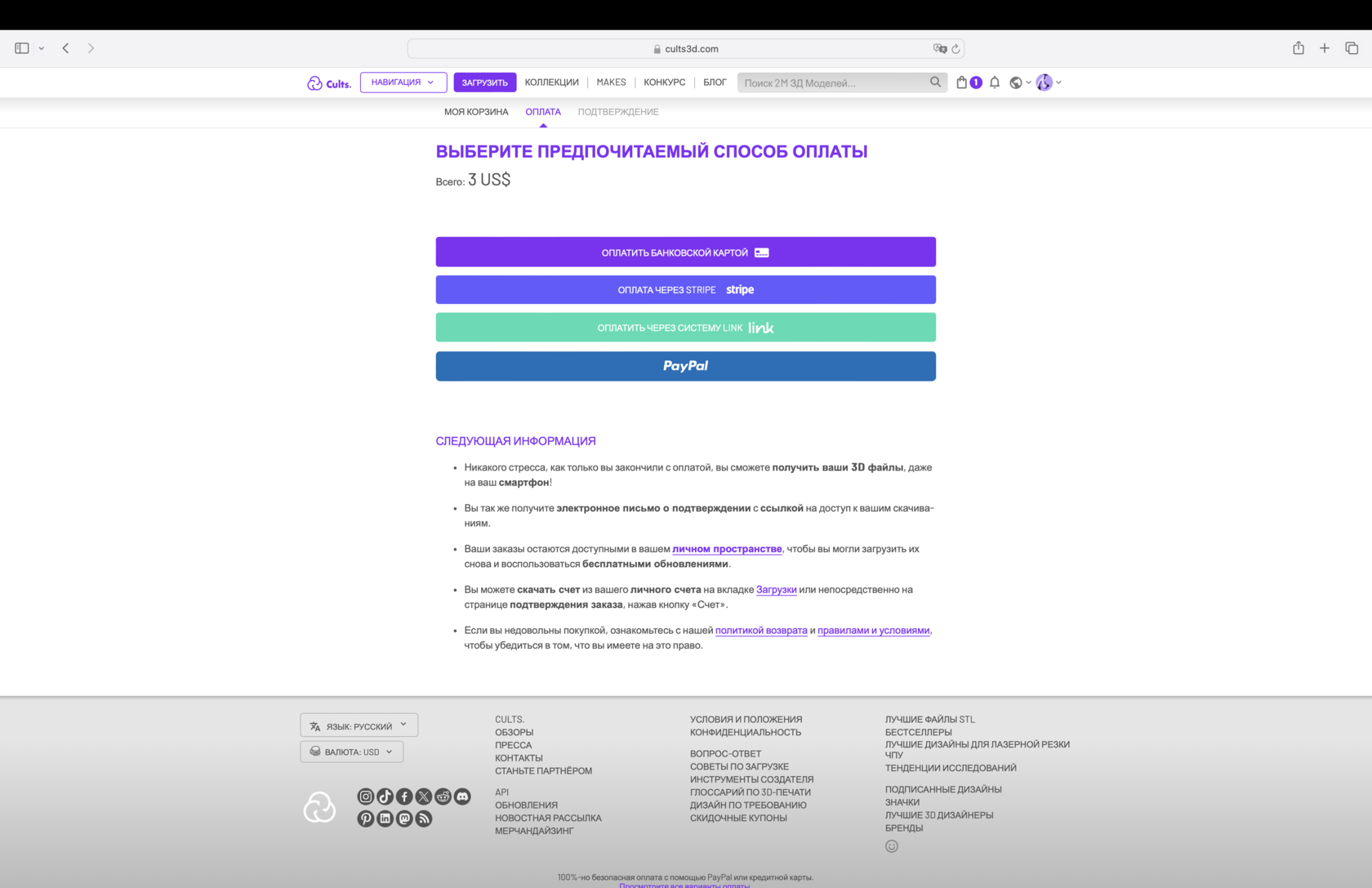Open КОНКУРС menu item
The height and width of the screenshot is (888, 1372).
pyautogui.click(x=665, y=83)
